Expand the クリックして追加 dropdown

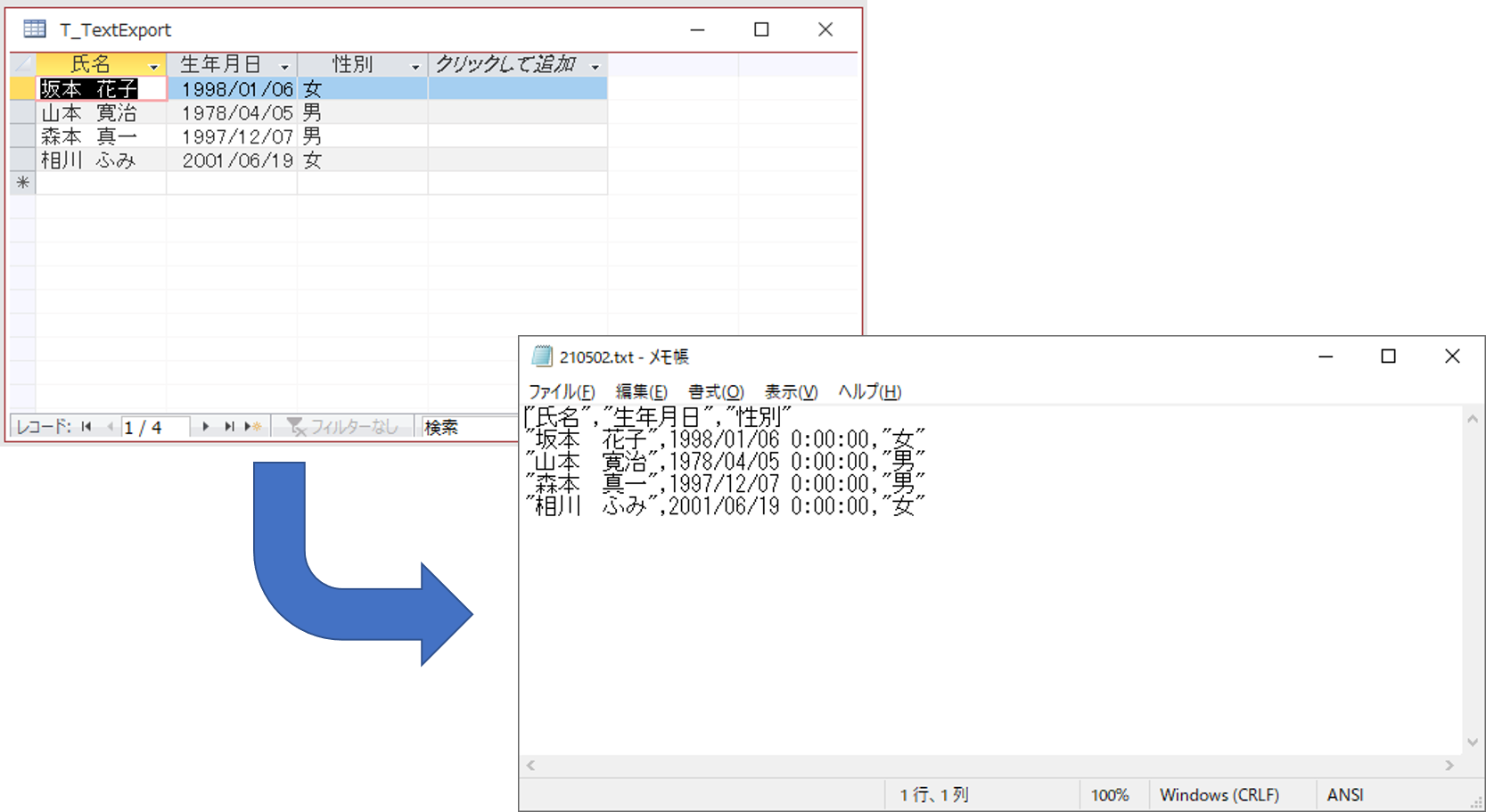coord(595,64)
